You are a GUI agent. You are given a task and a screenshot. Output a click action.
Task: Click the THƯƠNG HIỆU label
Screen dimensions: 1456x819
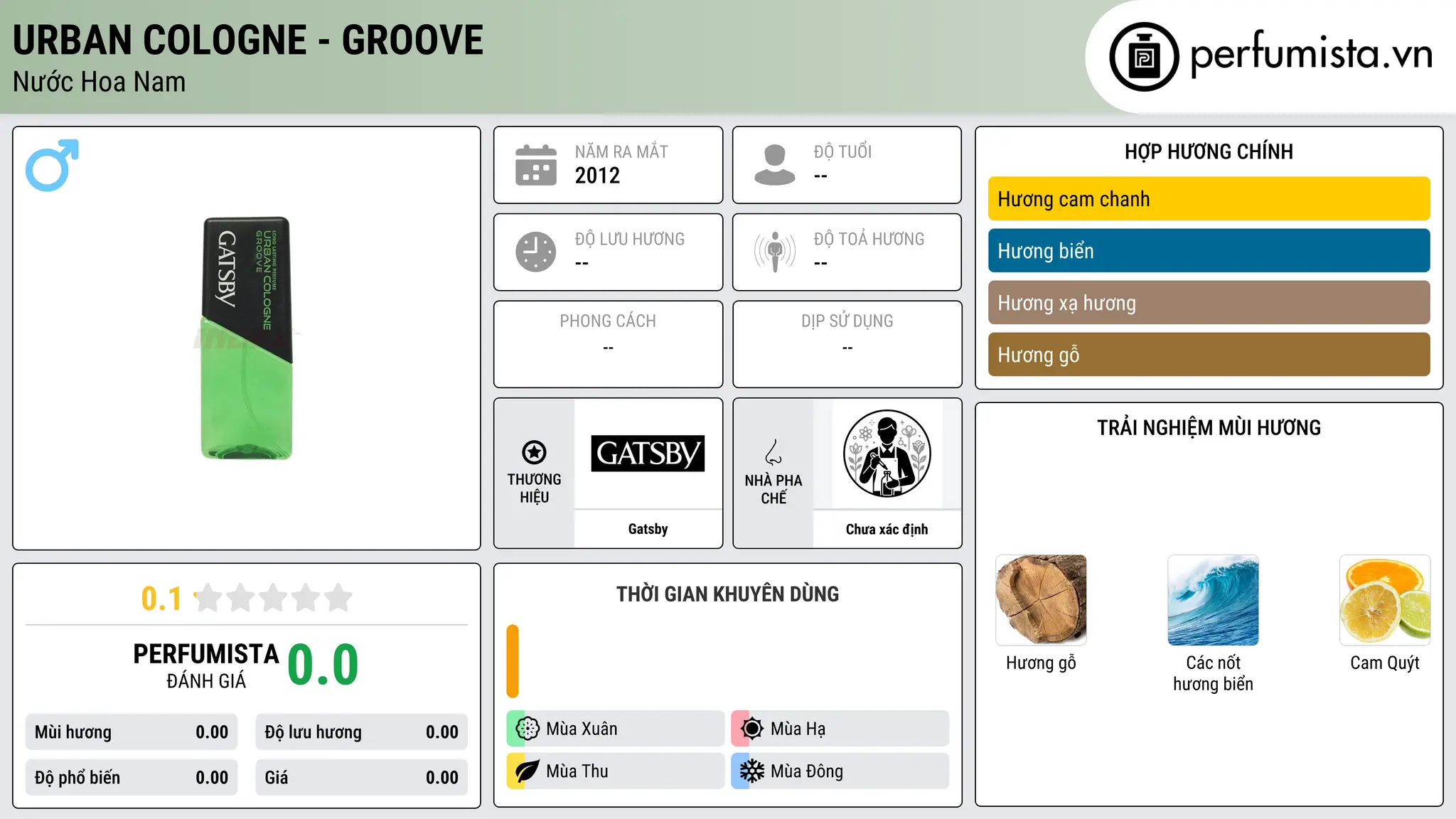pos(534,488)
